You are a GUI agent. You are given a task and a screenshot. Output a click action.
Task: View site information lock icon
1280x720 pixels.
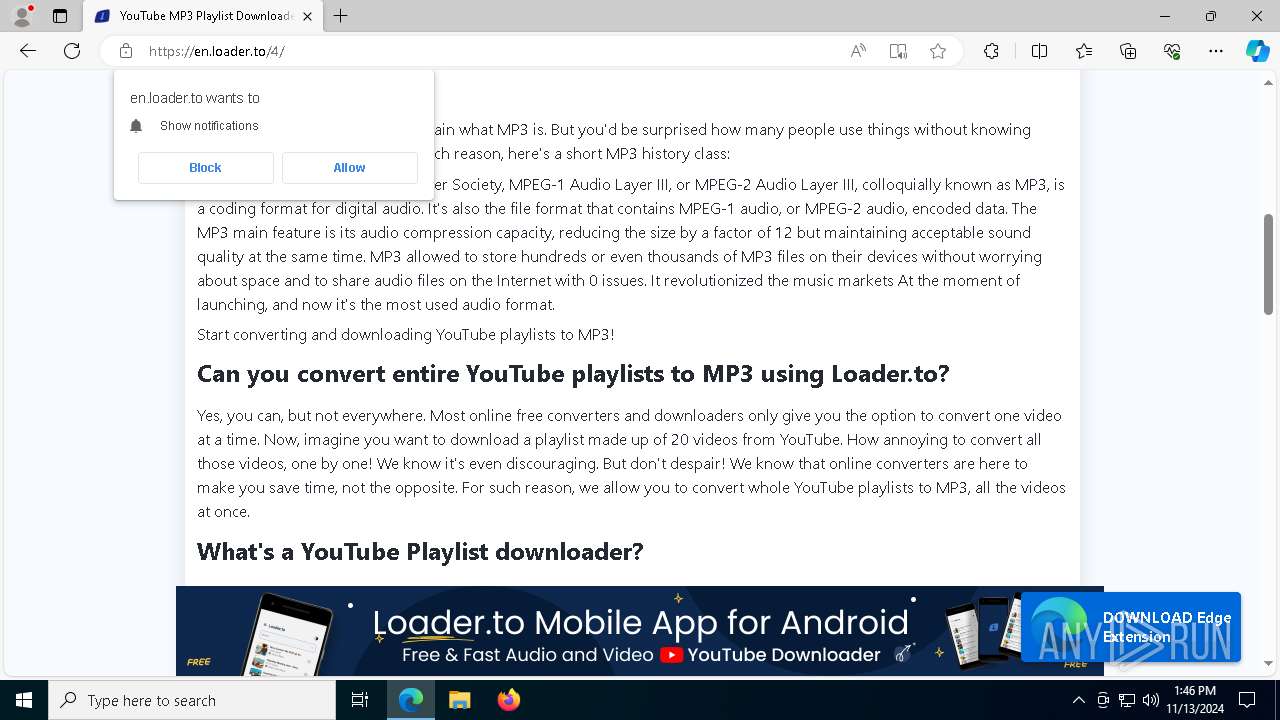(125, 51)
